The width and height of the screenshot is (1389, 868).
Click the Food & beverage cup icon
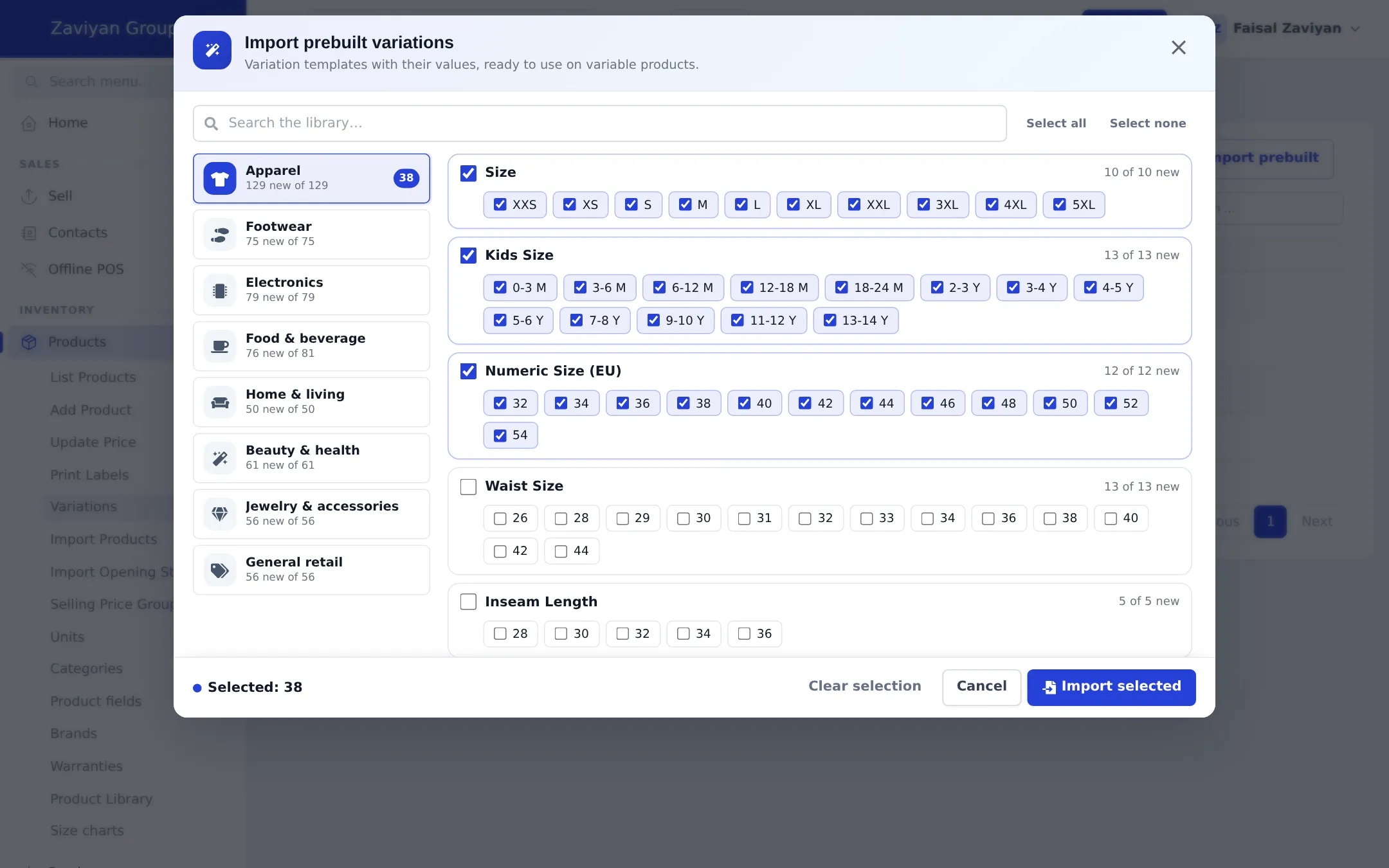220,346
